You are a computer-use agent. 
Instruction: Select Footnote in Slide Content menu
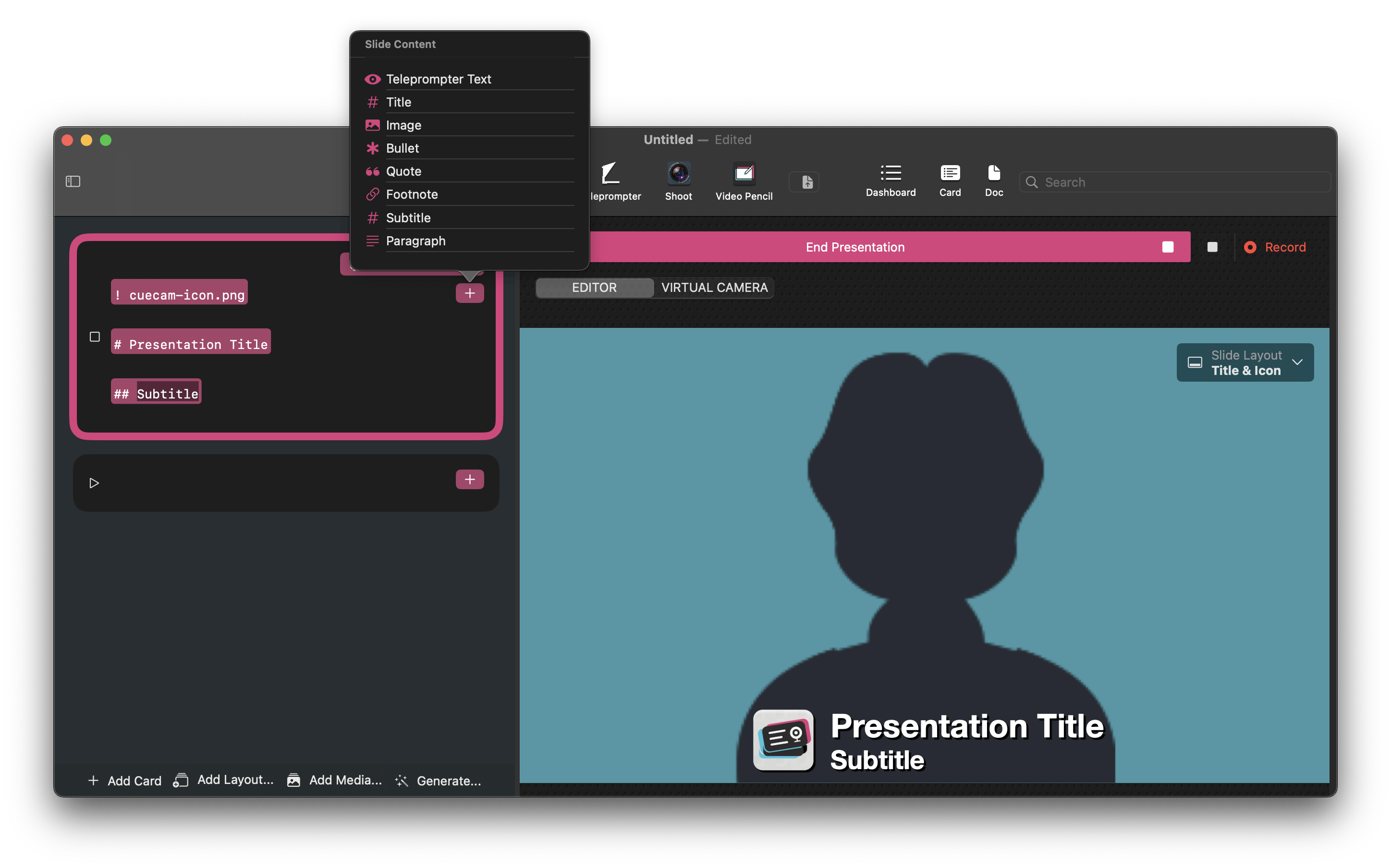point(412,194)
